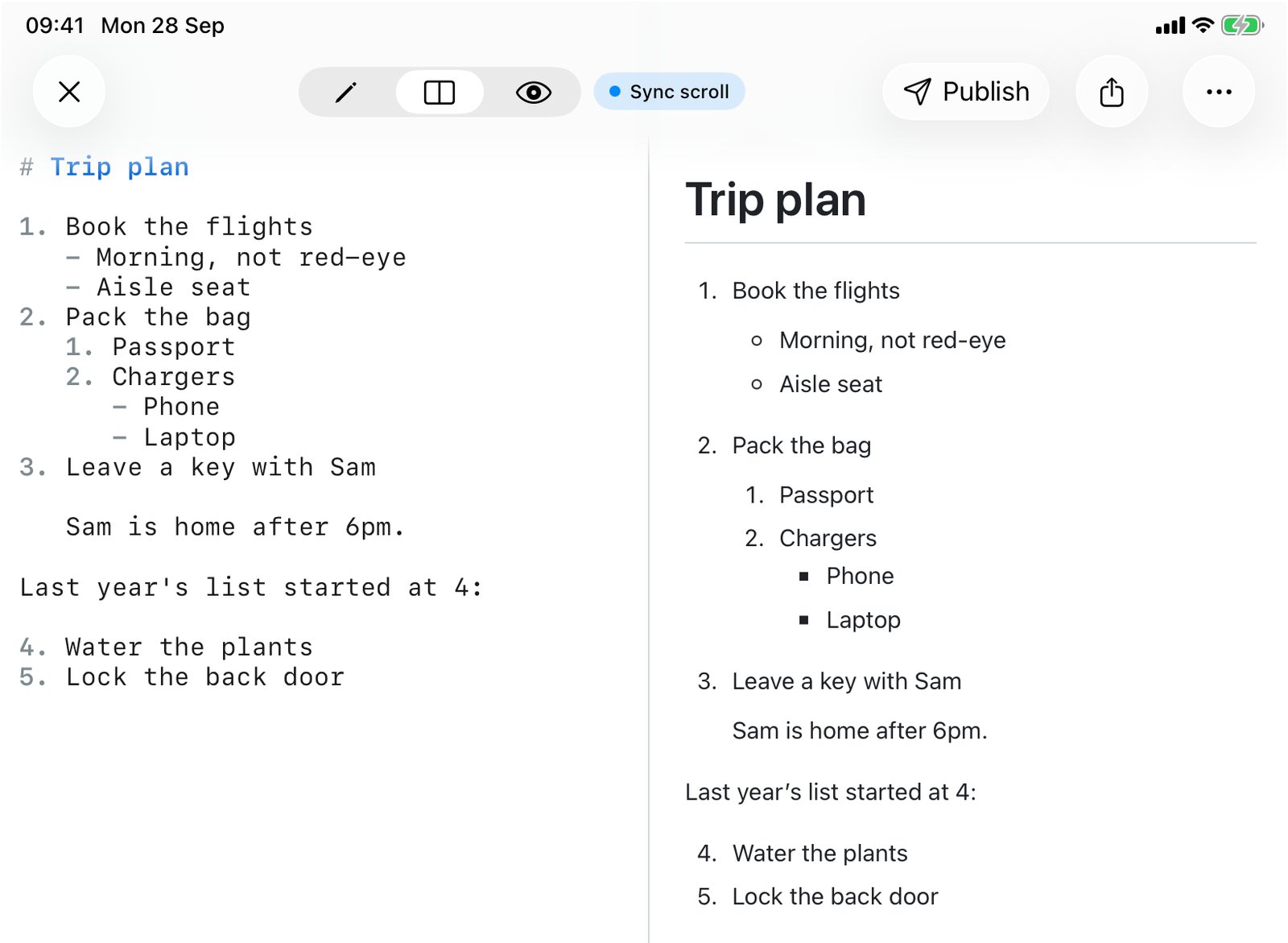The height and width of the screenshot is (943, 1288).
Task: Click 'Aisle seat' in the editor
Action: (174, 287)
